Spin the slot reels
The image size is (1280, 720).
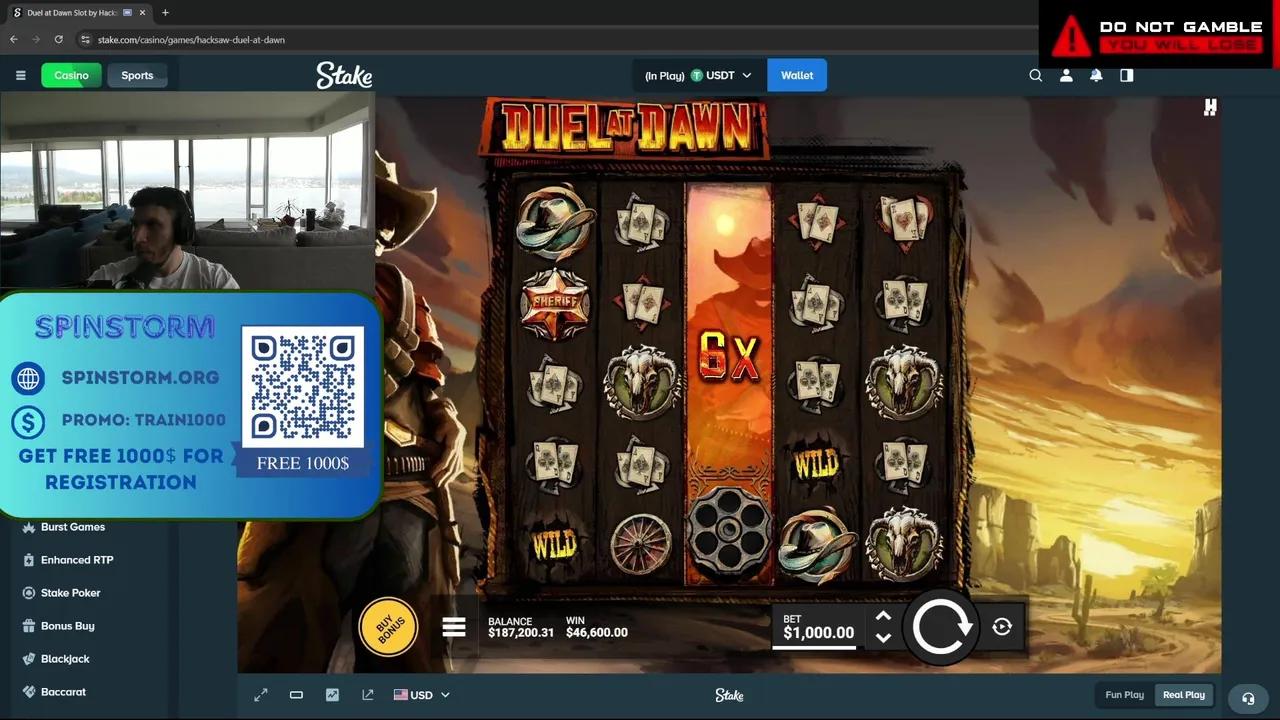click(x=941, y=627)
